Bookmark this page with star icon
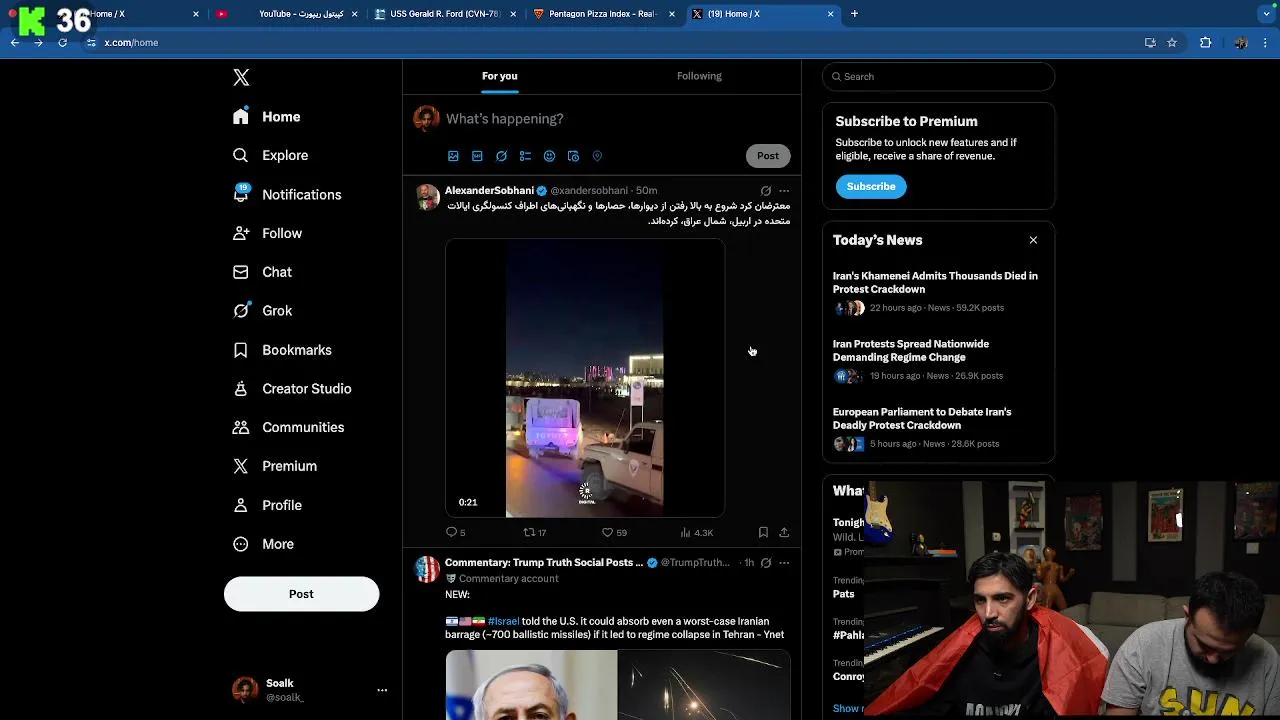This screenshot has height=720, width=1280. tap(1172, 43)
